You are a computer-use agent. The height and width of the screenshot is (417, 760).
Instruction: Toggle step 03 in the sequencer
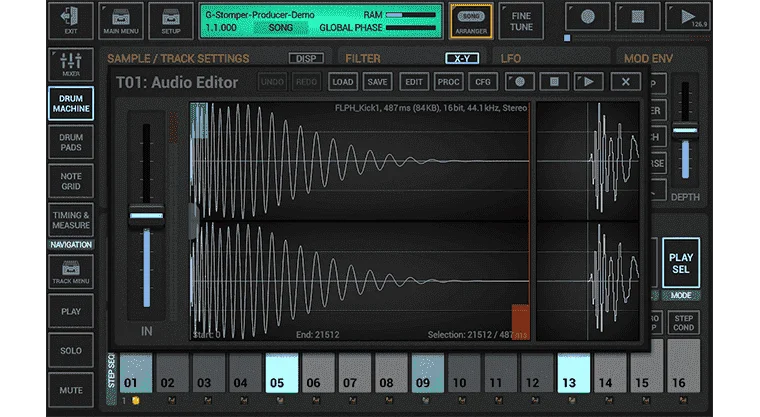(209, 372)
